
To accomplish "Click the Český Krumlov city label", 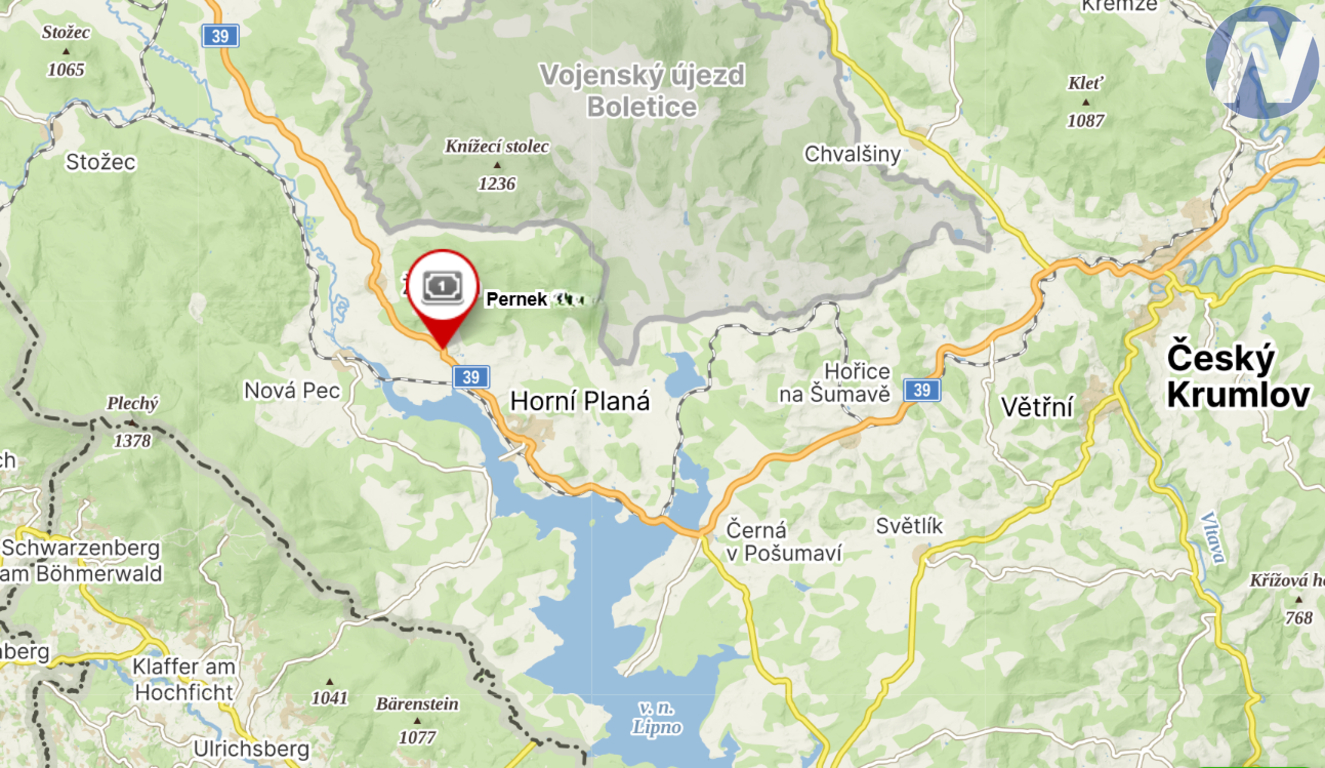I will click(1238, 375).
